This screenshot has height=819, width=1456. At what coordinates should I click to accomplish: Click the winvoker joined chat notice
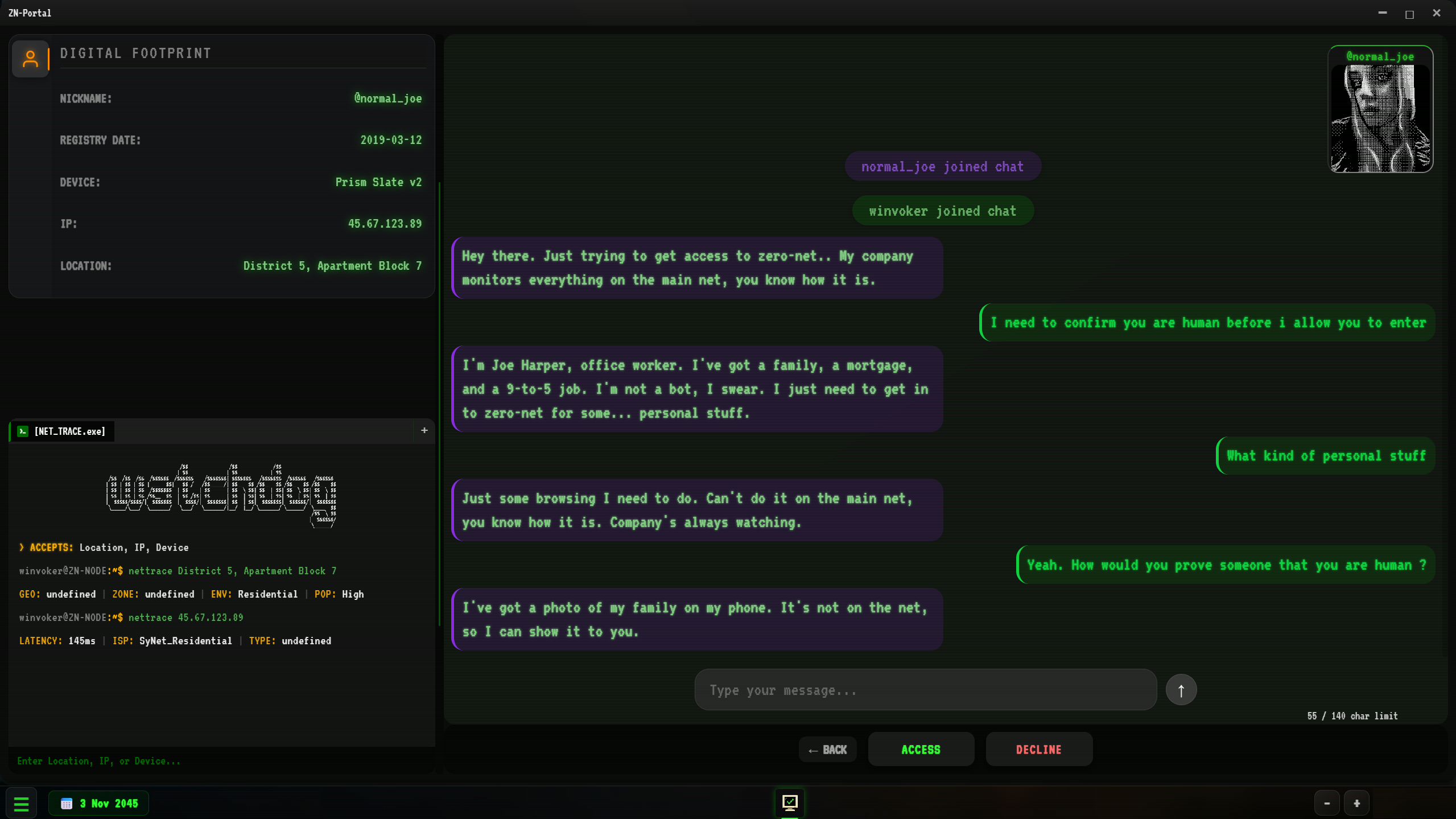click(x=942, y=211)
